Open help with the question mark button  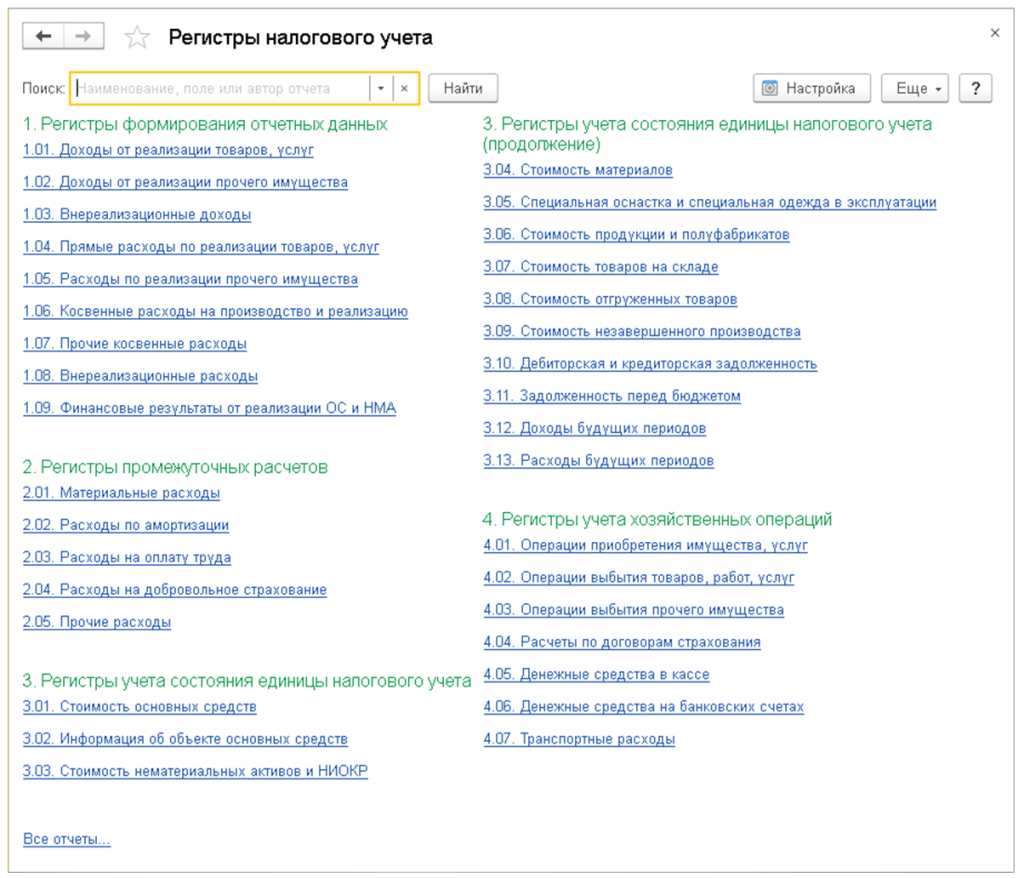[975, 88]
